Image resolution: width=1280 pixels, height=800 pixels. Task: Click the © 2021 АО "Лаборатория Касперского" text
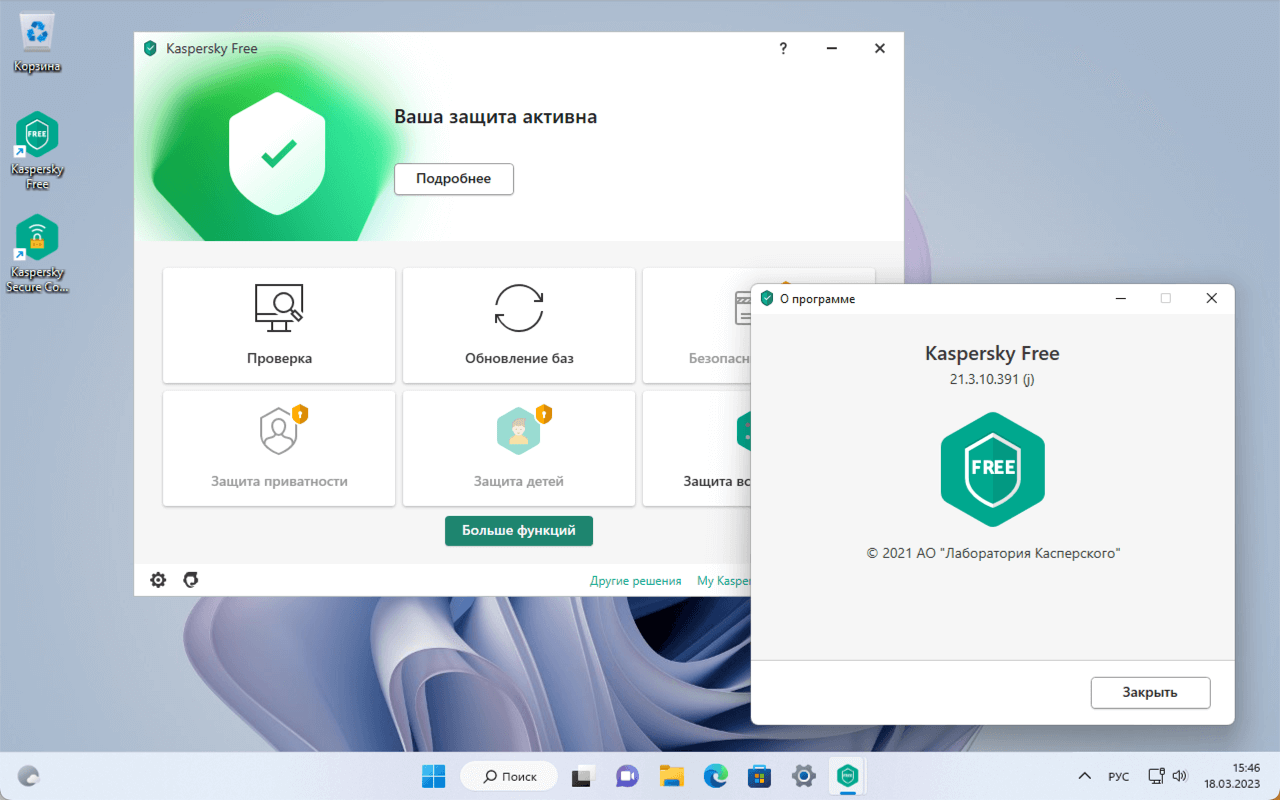tap(993, 553)
